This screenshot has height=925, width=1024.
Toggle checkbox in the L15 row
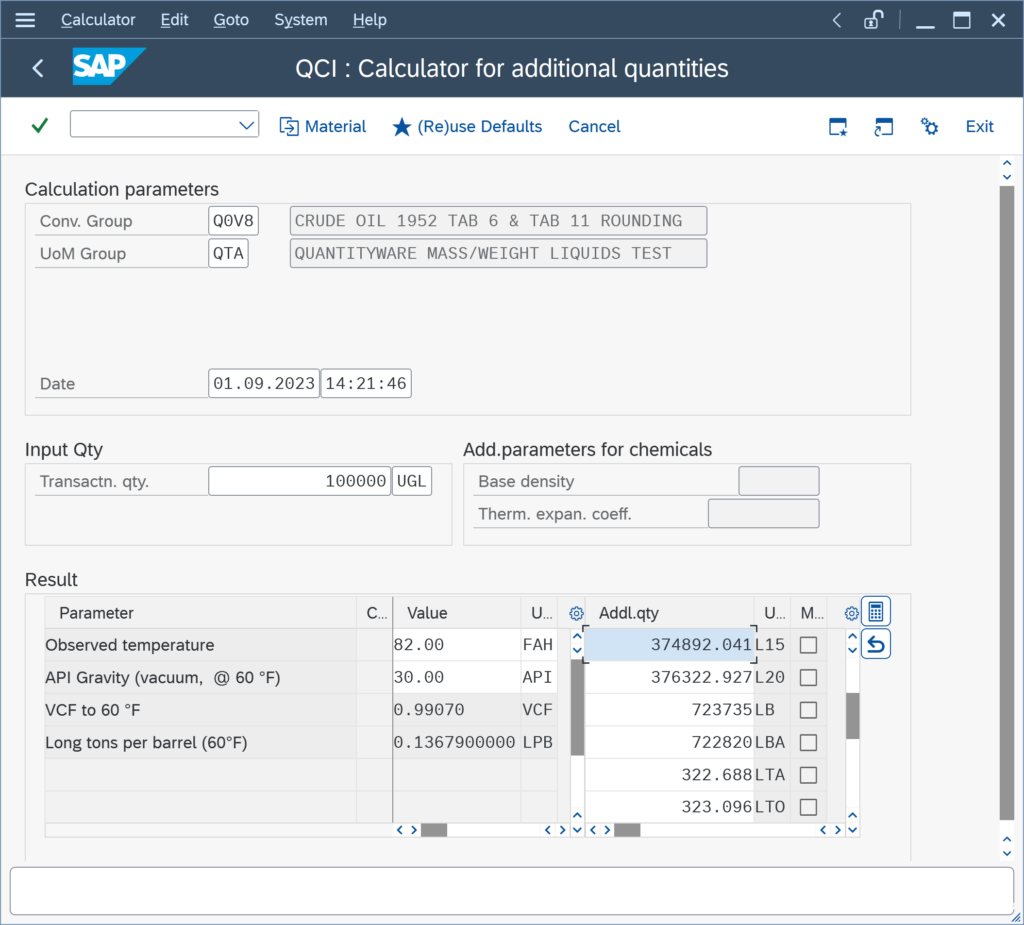[808, 645]
